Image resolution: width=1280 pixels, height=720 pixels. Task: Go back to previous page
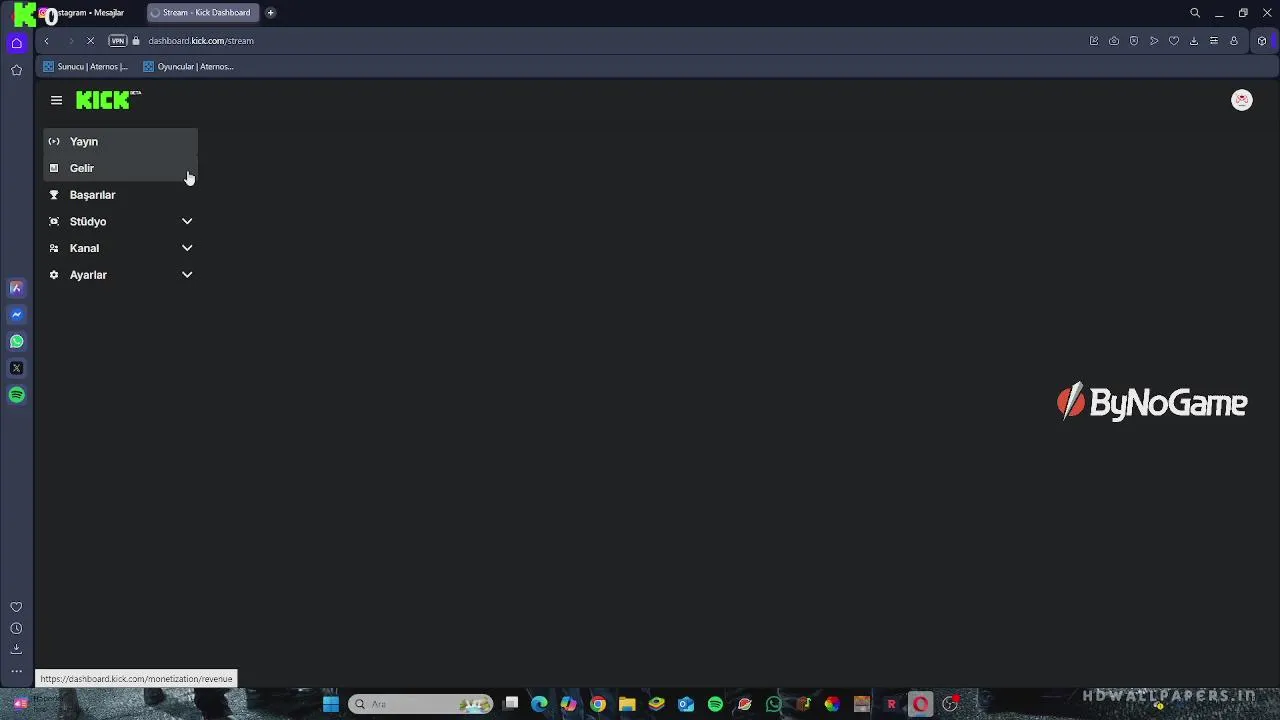coord(47,41)
